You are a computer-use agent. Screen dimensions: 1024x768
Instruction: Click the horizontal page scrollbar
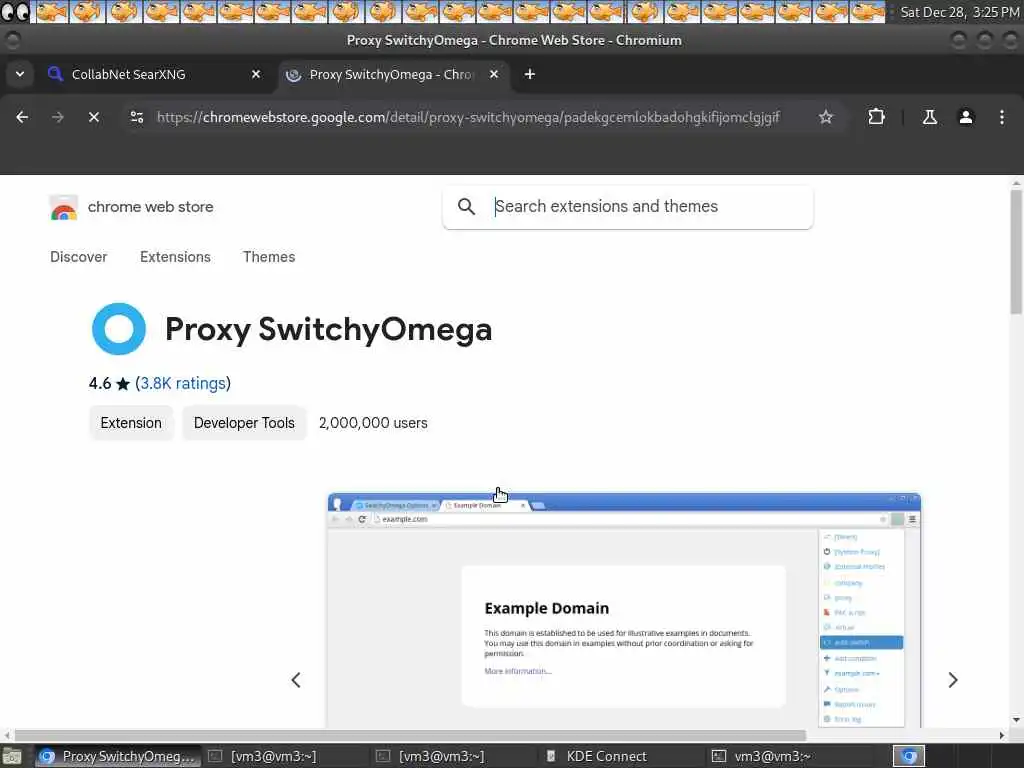coord(410,735)
